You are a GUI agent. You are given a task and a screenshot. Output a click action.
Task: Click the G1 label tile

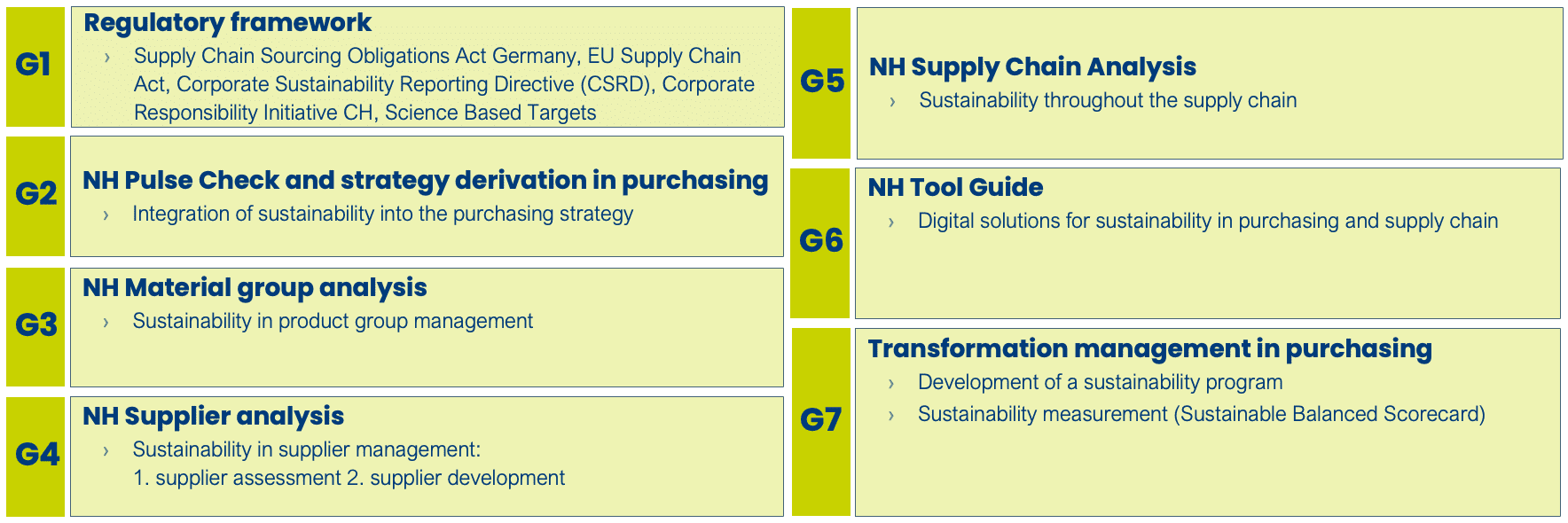coord(35,66)
